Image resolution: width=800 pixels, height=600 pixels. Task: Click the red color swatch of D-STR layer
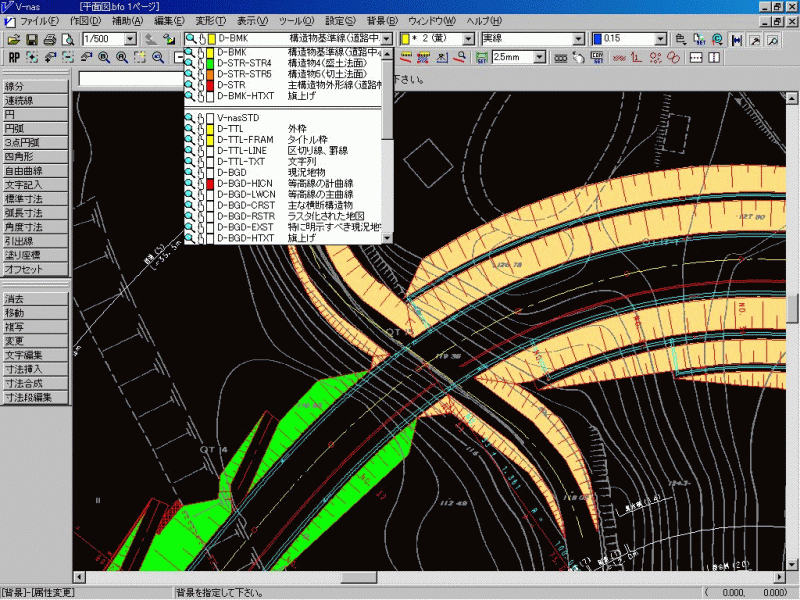pyautogui.click(x=211, y=85)
